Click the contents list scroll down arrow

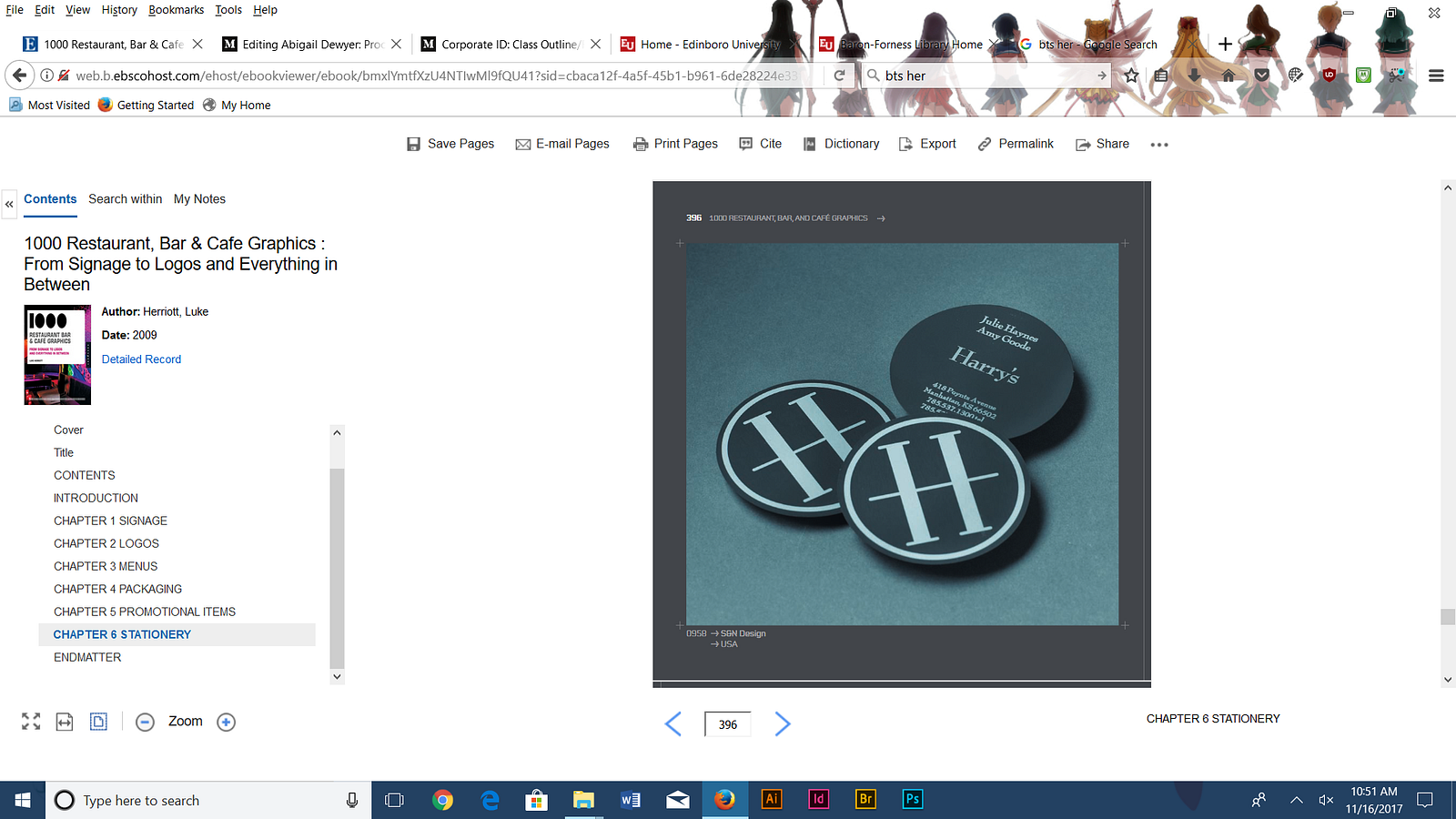[337, 676]
